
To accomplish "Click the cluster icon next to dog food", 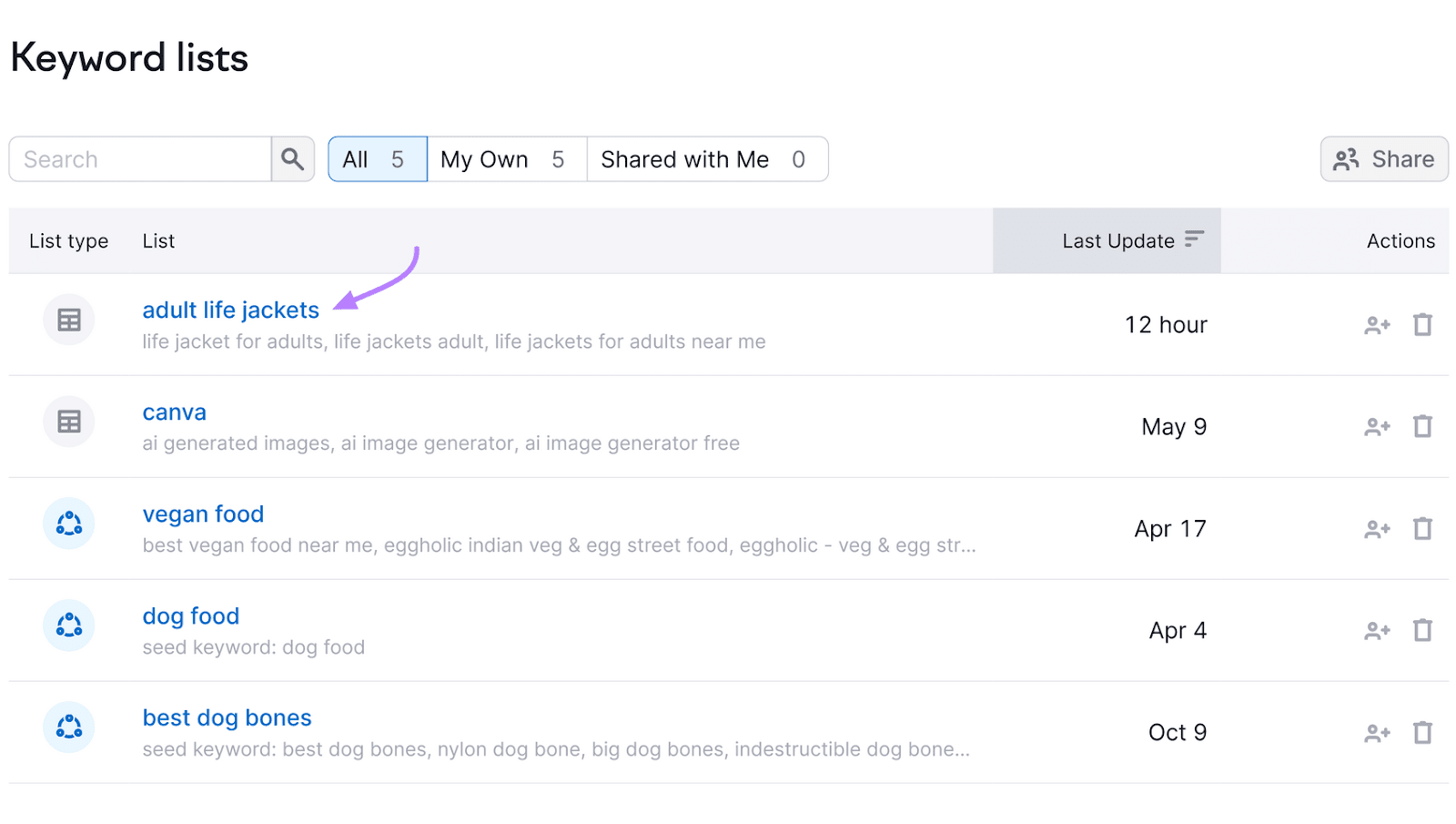I will click(68, 626).
